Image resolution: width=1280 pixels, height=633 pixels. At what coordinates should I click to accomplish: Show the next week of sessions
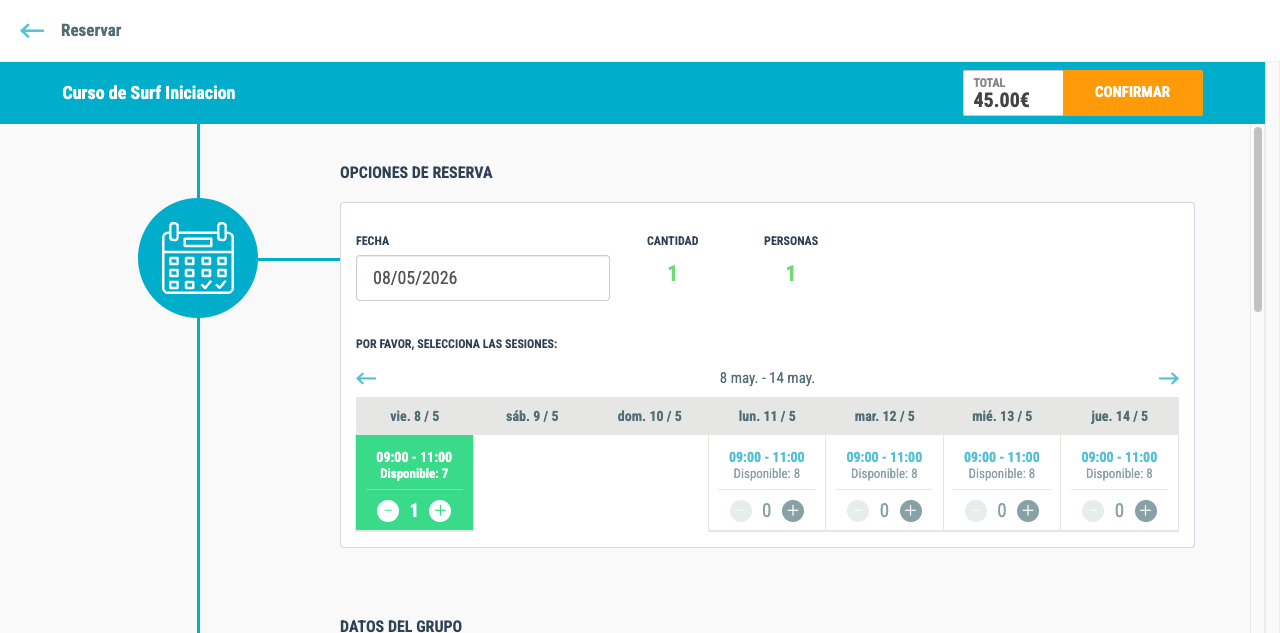click(1169, 378)
